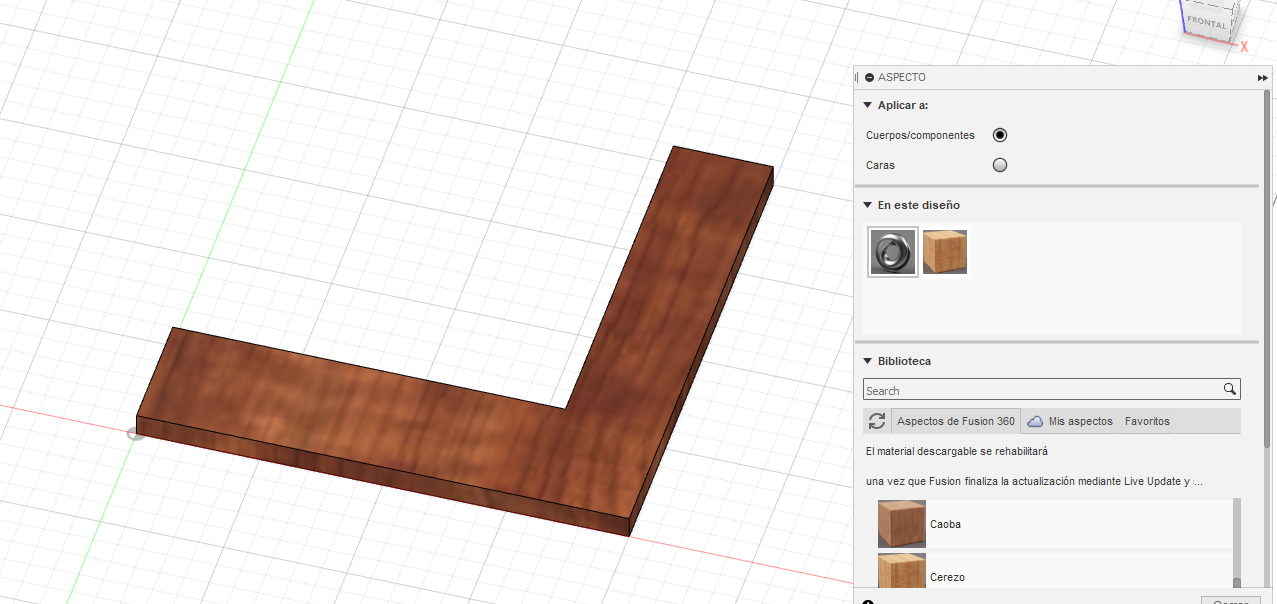This screenshot has width=1277, height=604.
Task: Click the ASPECTO panel title
Action: coord(902,77)
